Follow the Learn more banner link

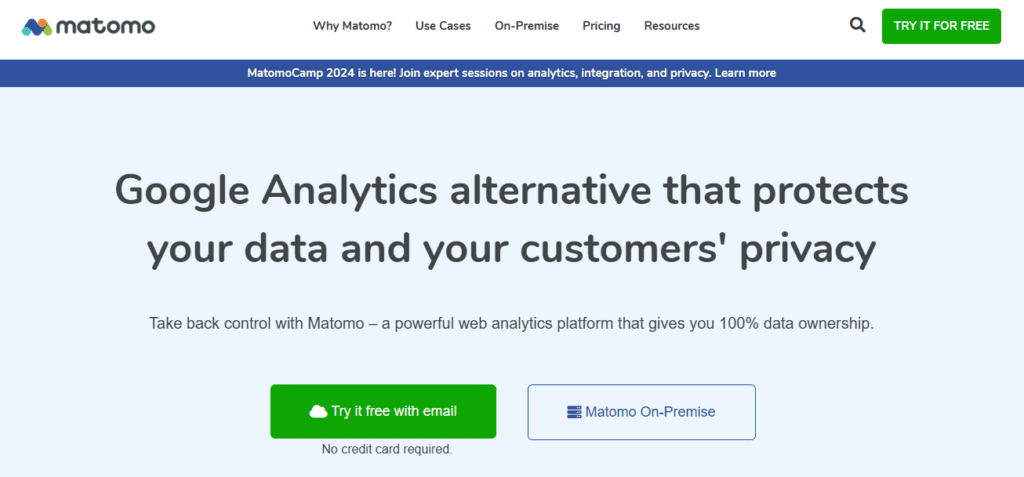coord(745,73)
